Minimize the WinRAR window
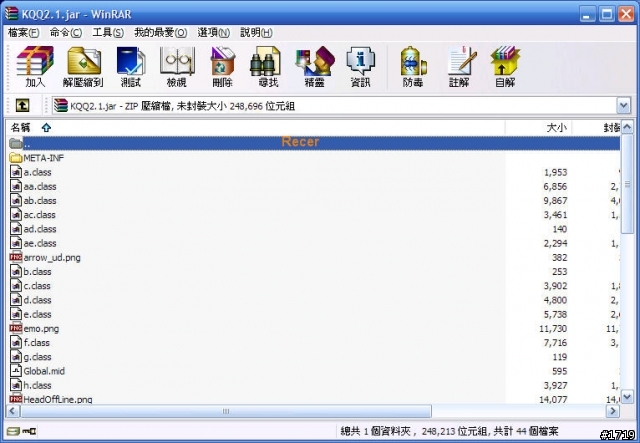This screenshot has width=640, height=443. (588, 14)
